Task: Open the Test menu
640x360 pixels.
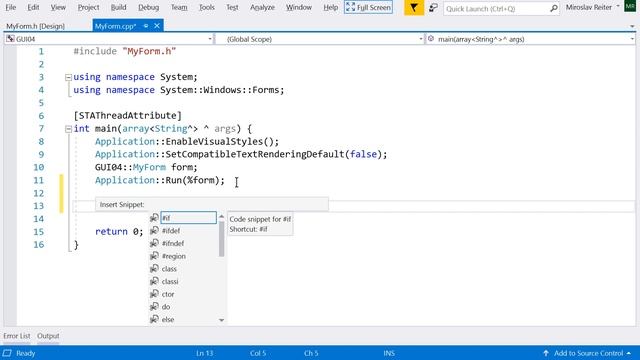Action: tap(232, 7)
